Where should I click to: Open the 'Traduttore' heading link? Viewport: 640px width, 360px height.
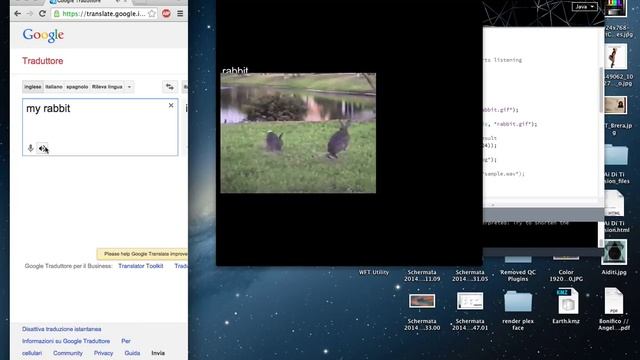click(42, 61)
